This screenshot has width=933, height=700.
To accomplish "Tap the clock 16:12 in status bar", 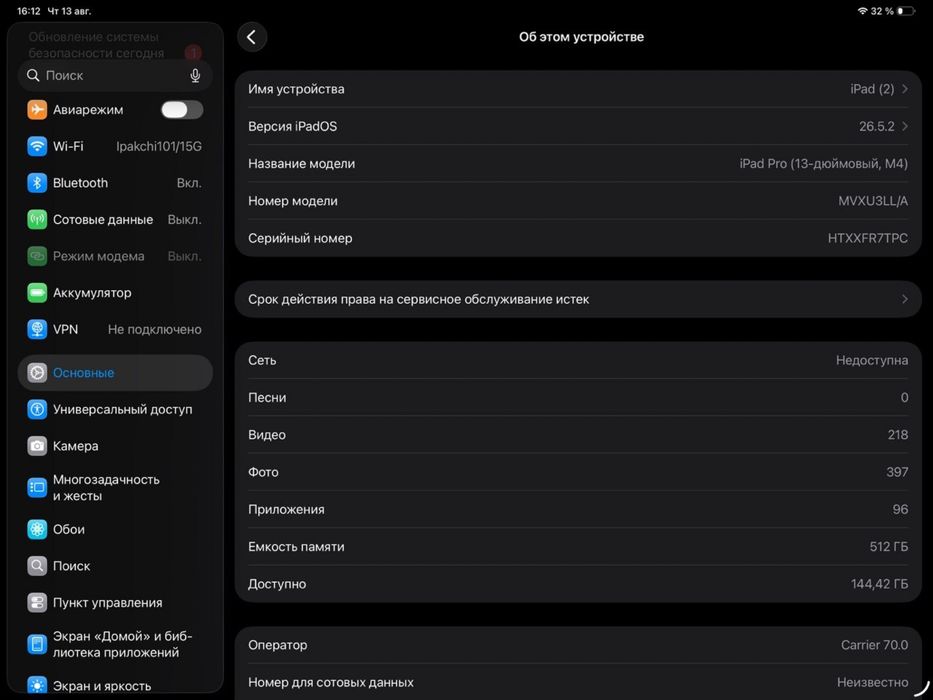I will click(29, 11).
